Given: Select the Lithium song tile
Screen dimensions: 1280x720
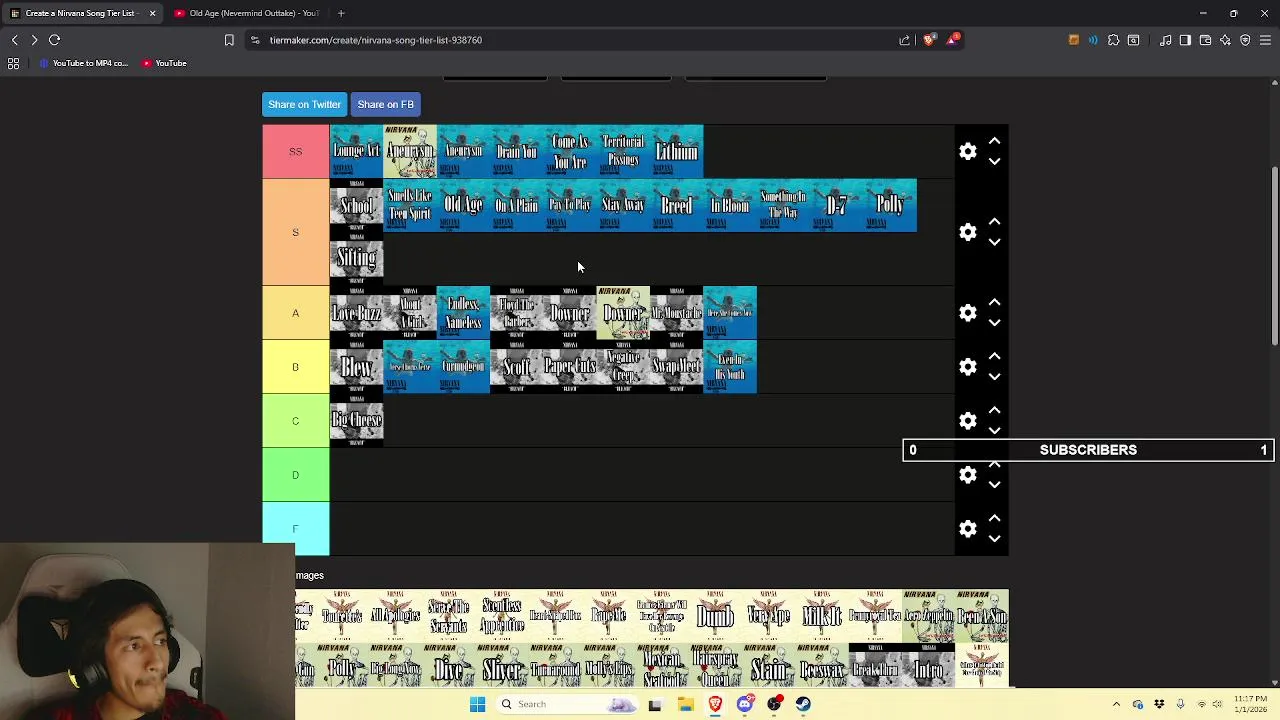Looking at the screenshot, I should [677, 151].
